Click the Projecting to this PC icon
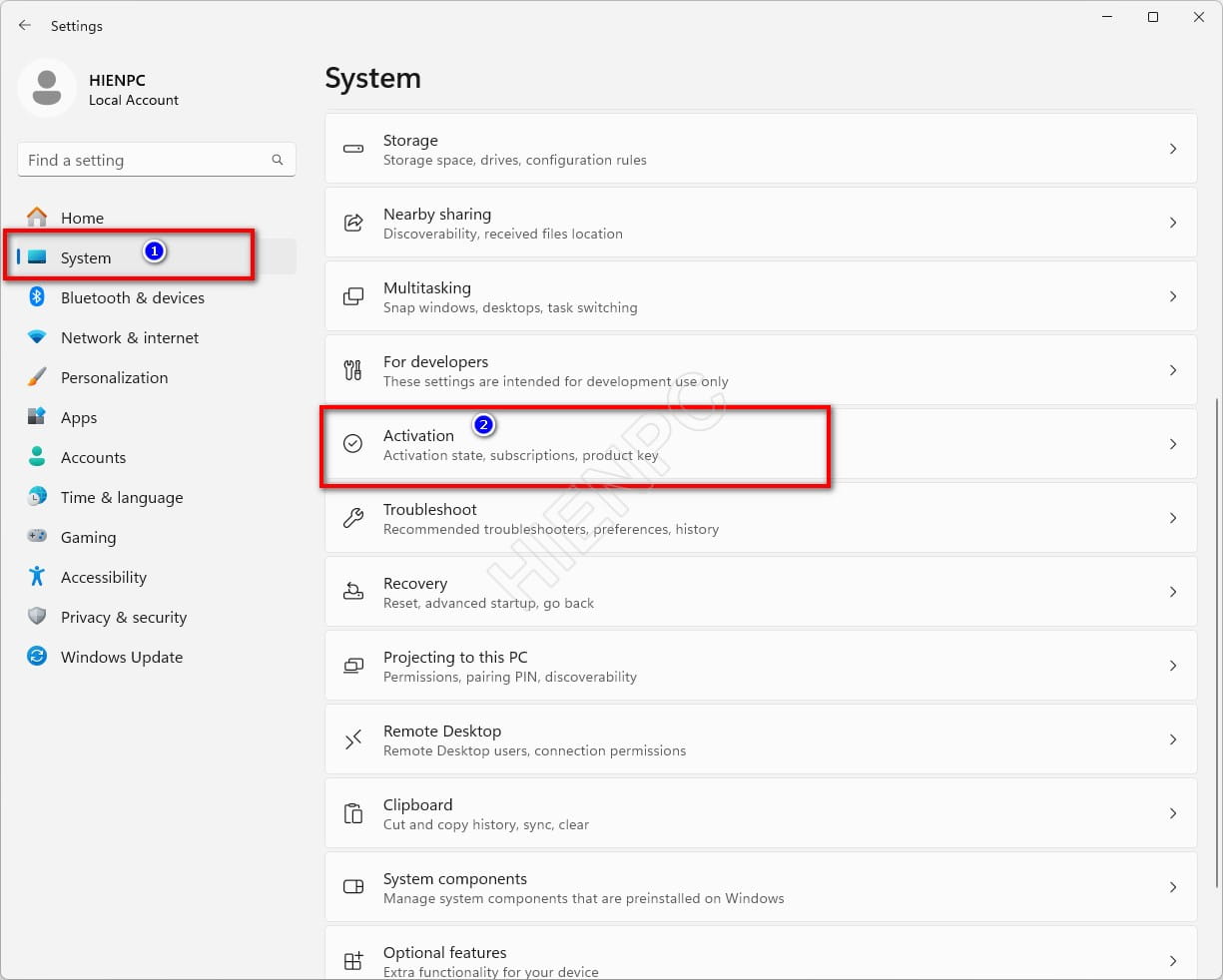This screenshot has height=980, width=1223. tap(353, 666)
